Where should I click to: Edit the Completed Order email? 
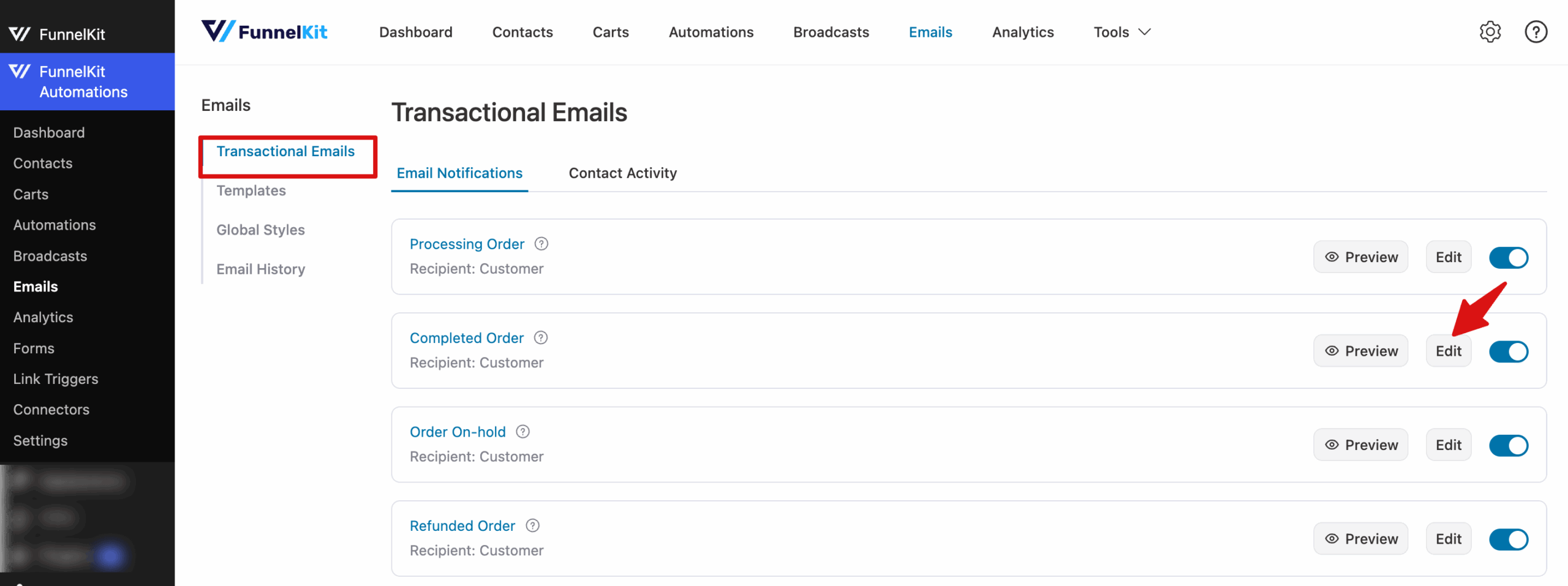tap(1448, 351)
